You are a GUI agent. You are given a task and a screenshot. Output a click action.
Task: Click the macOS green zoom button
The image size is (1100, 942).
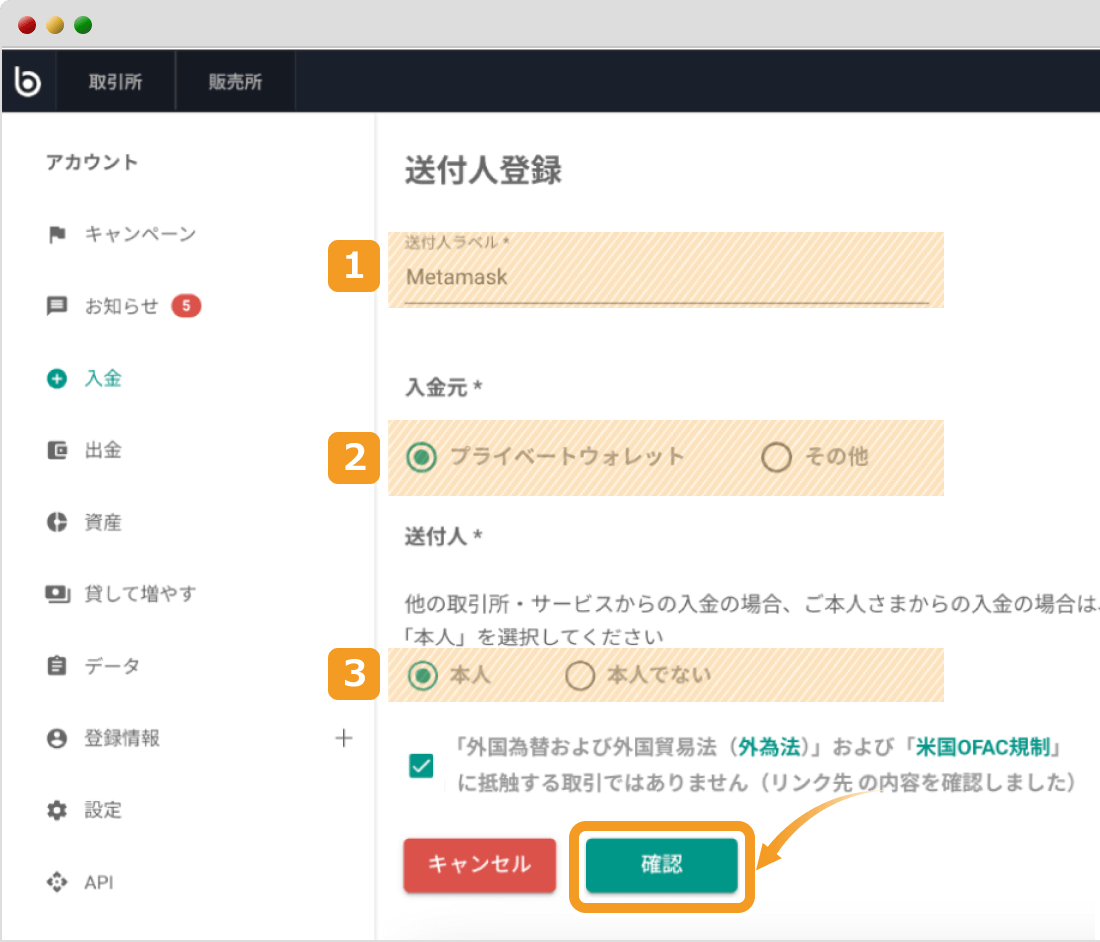point(83,25)
